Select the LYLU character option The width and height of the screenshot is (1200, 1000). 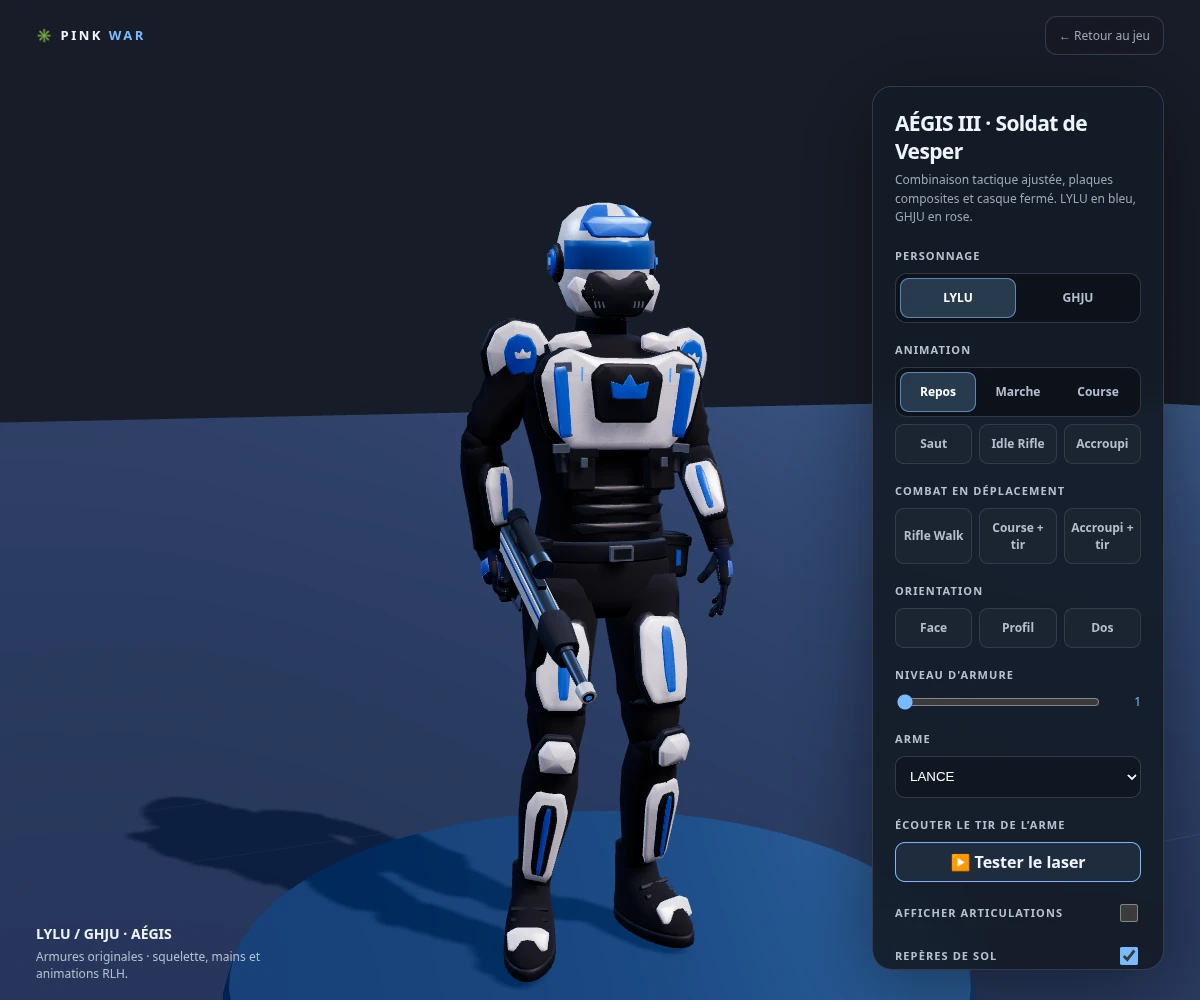click(x=958, y=298)
